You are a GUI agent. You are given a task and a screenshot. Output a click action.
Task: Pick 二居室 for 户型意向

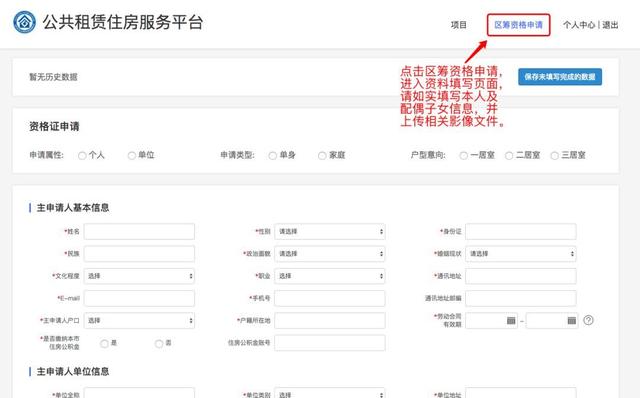[x=509, y=156]
